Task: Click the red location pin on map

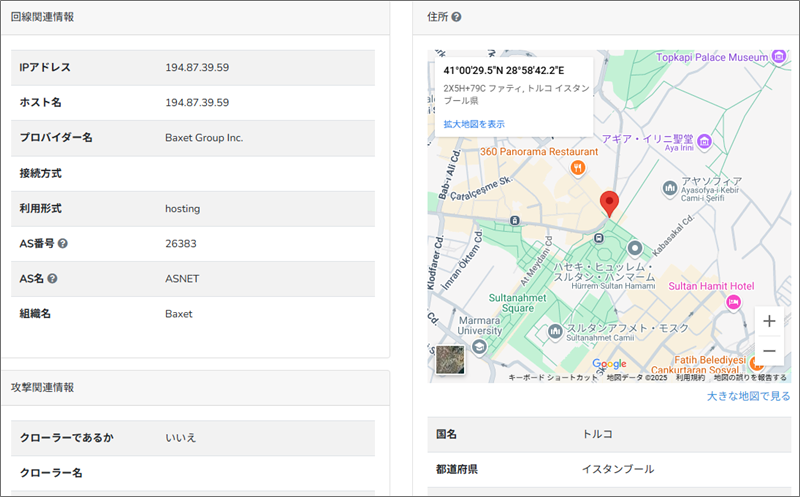Action: (x=609, y=204)
